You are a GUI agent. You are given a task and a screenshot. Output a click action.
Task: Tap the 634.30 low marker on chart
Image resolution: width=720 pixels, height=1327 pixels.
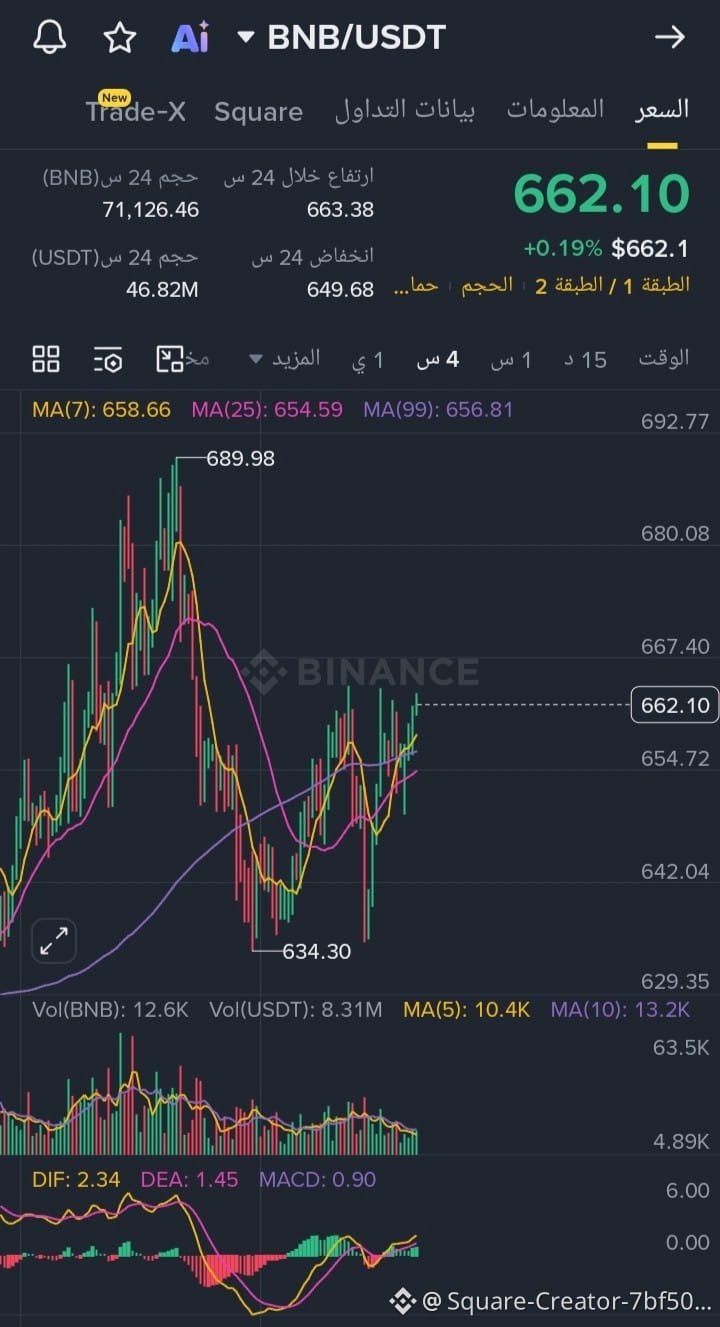pos(317,951)
